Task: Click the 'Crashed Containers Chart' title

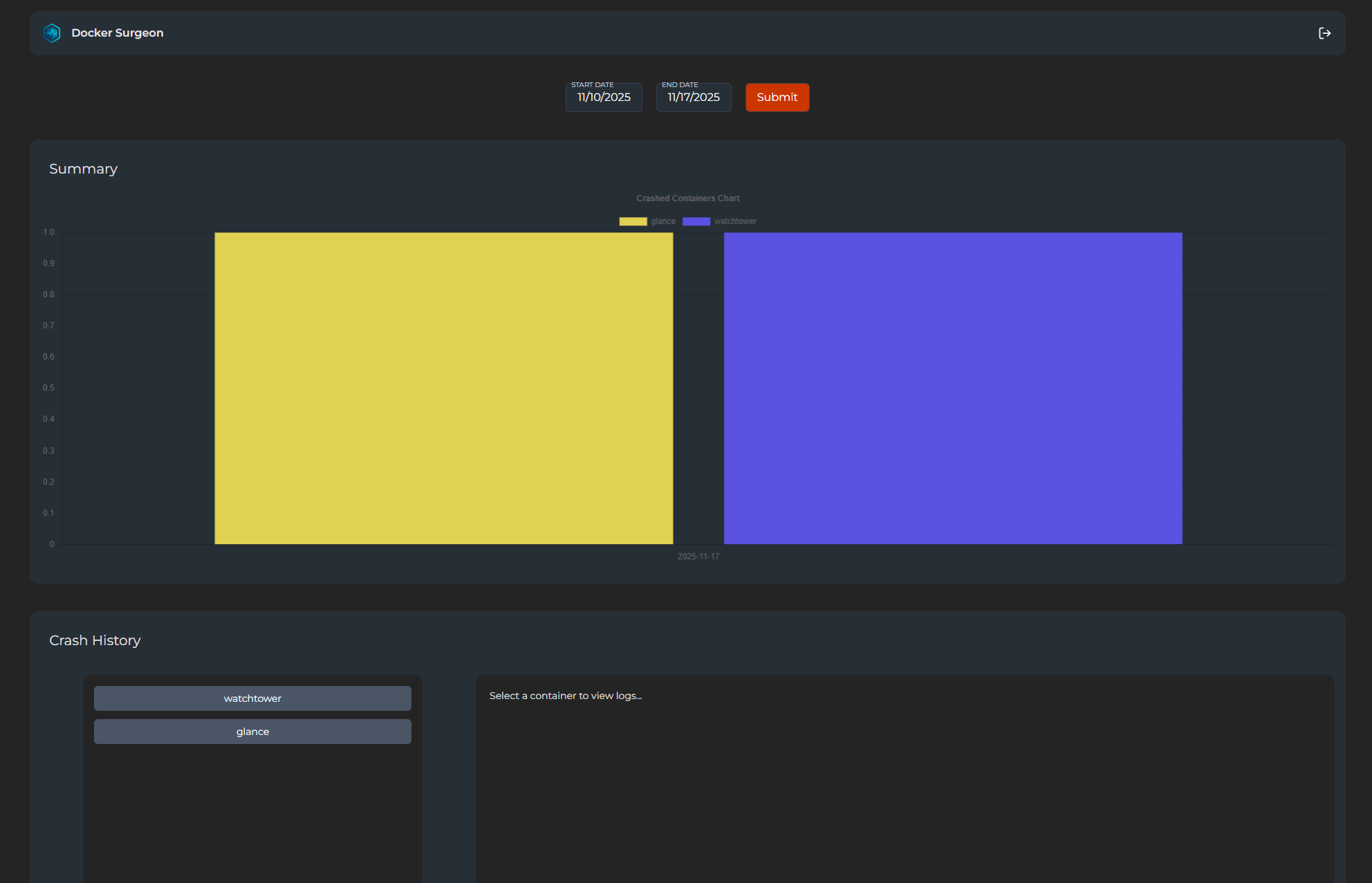Action: 687,198
